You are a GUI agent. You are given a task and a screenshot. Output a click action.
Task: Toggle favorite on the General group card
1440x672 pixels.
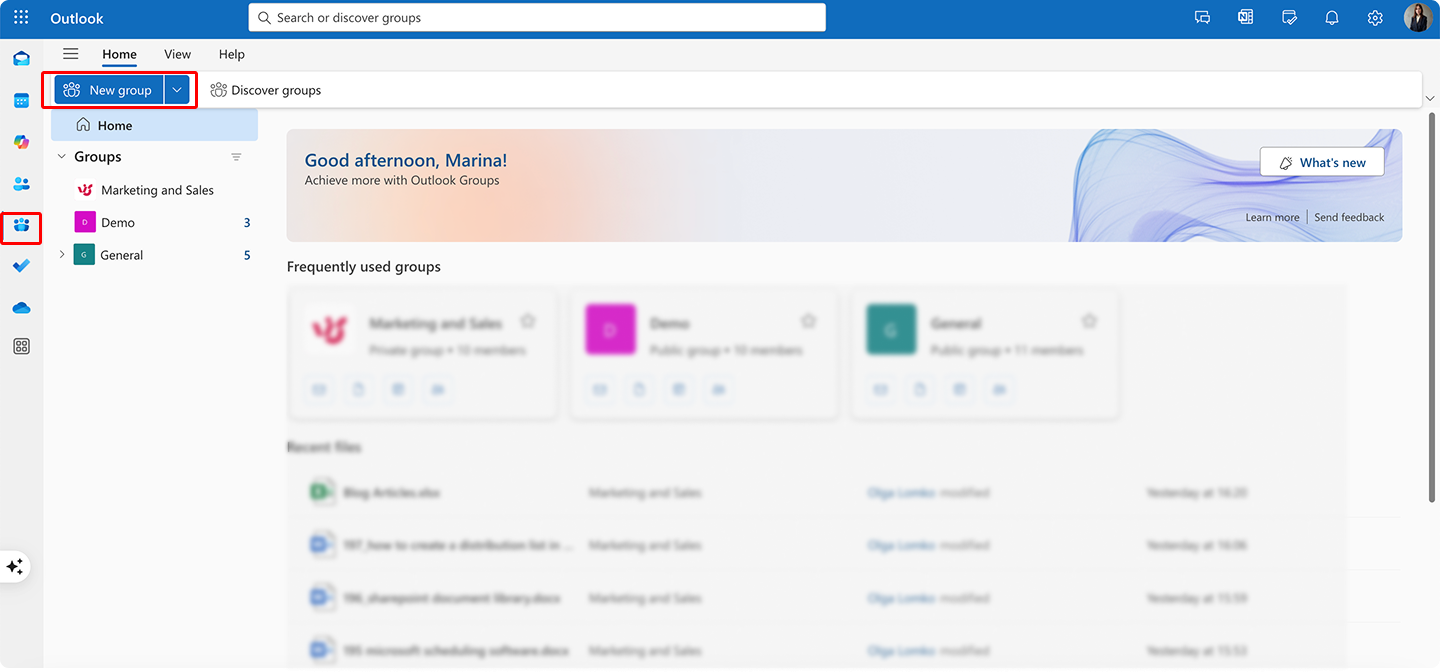[x=1089, y=321]
